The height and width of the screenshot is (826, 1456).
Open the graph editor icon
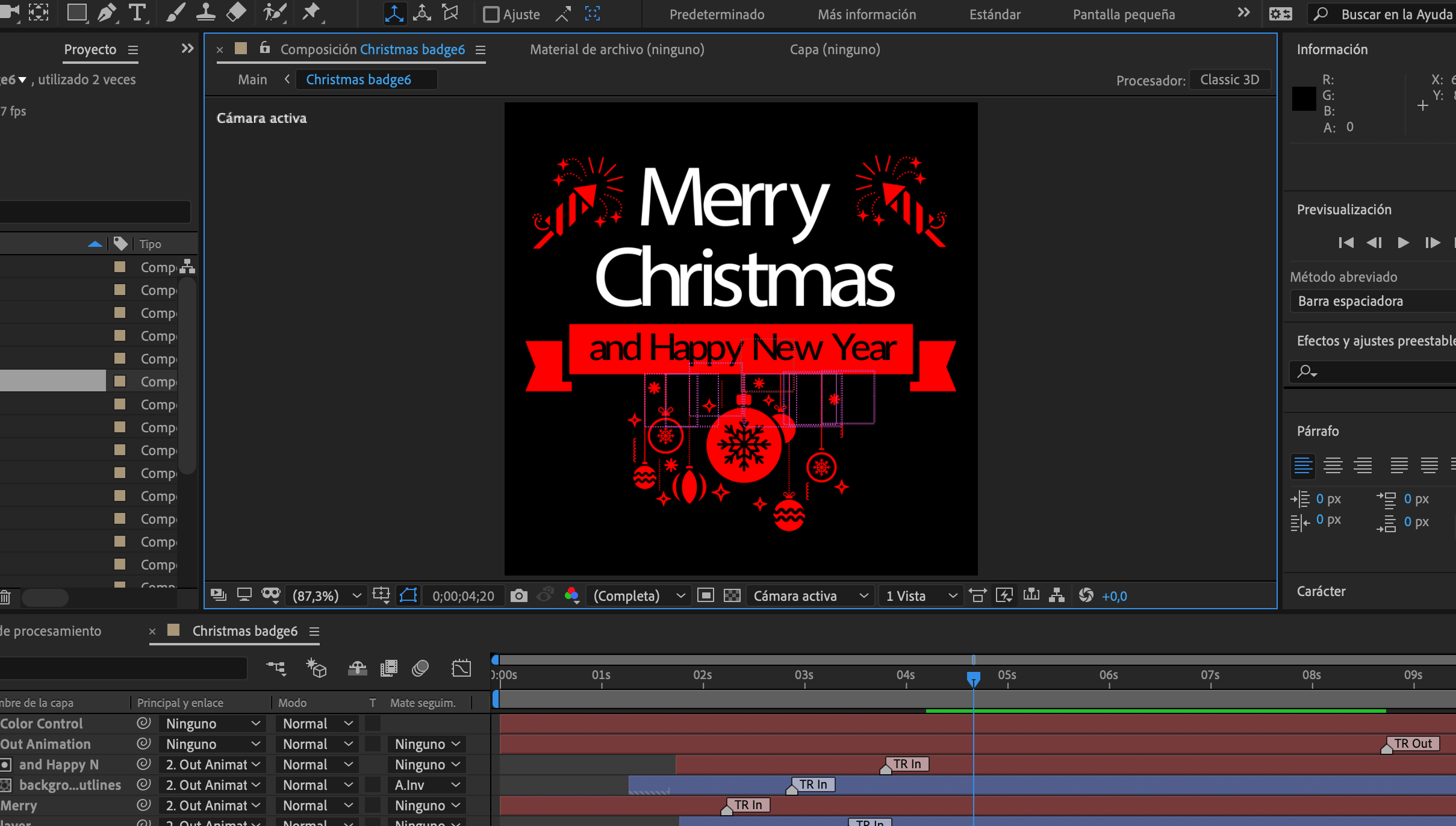click(x=461, y=668)
